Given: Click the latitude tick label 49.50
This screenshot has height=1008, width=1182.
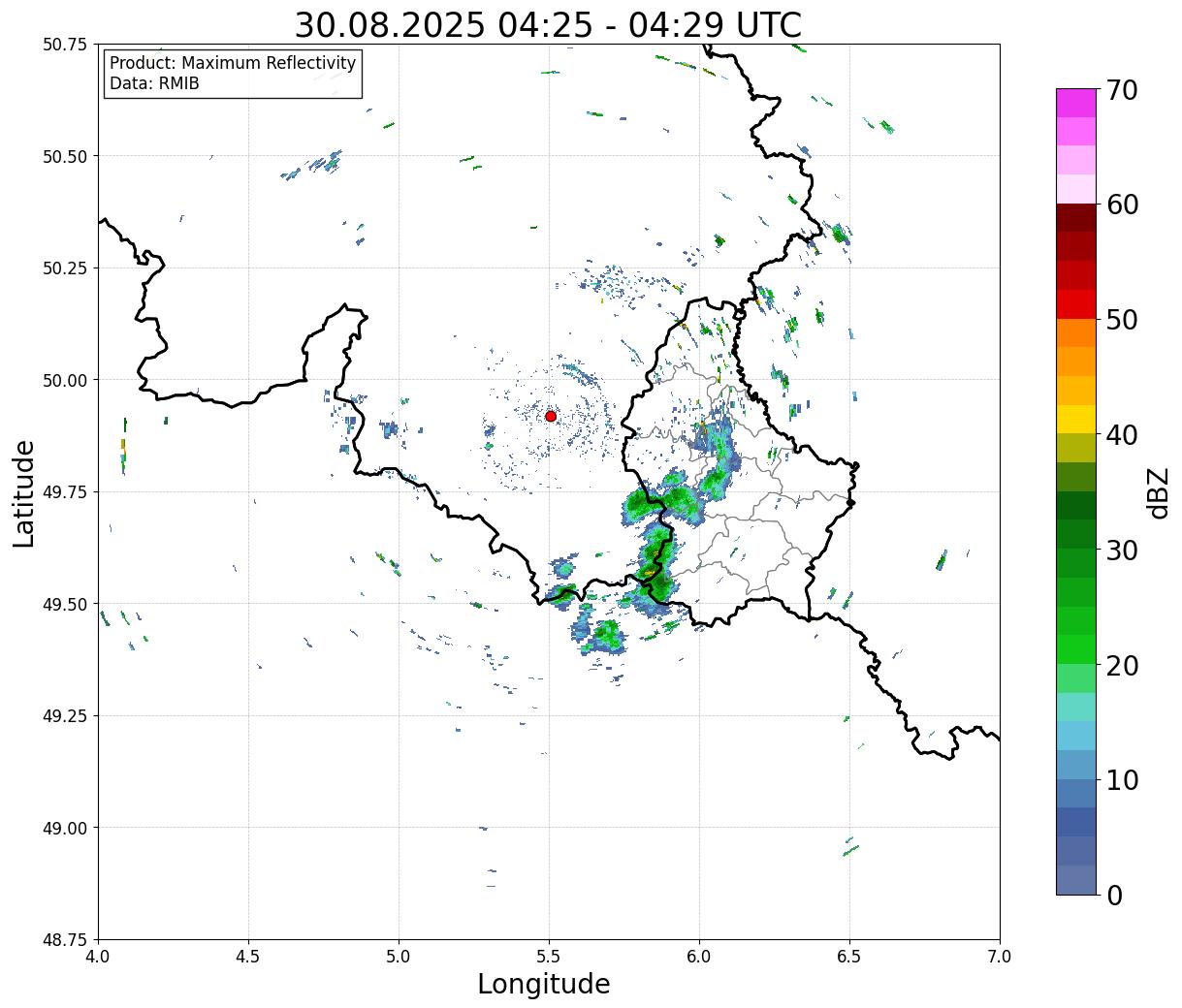Looking at the screenshot, I should point(65,604).
